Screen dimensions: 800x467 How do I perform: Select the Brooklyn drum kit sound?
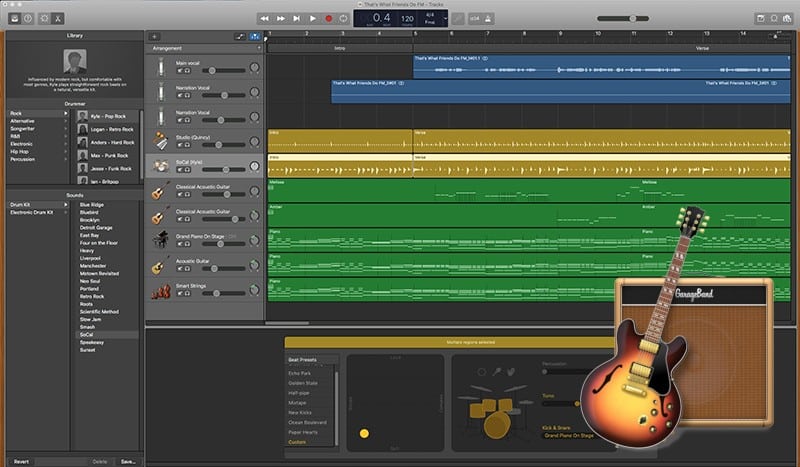click(x=90, y=220)
